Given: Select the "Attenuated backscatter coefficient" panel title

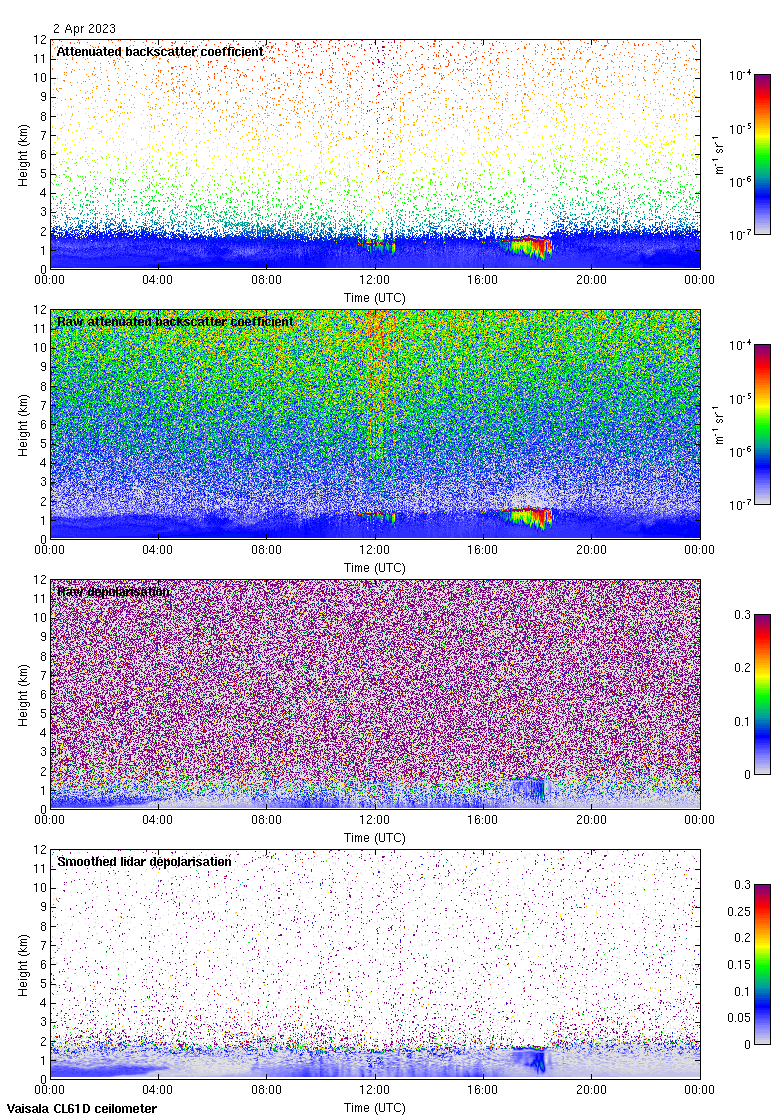Looking at the screenshot, I should [160, 51].
